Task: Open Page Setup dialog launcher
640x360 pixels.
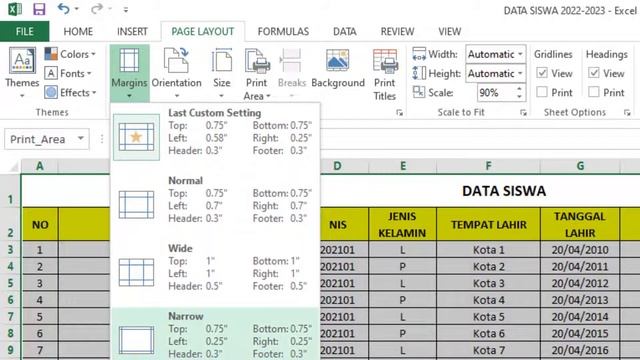Action: [x=399, y=113]
